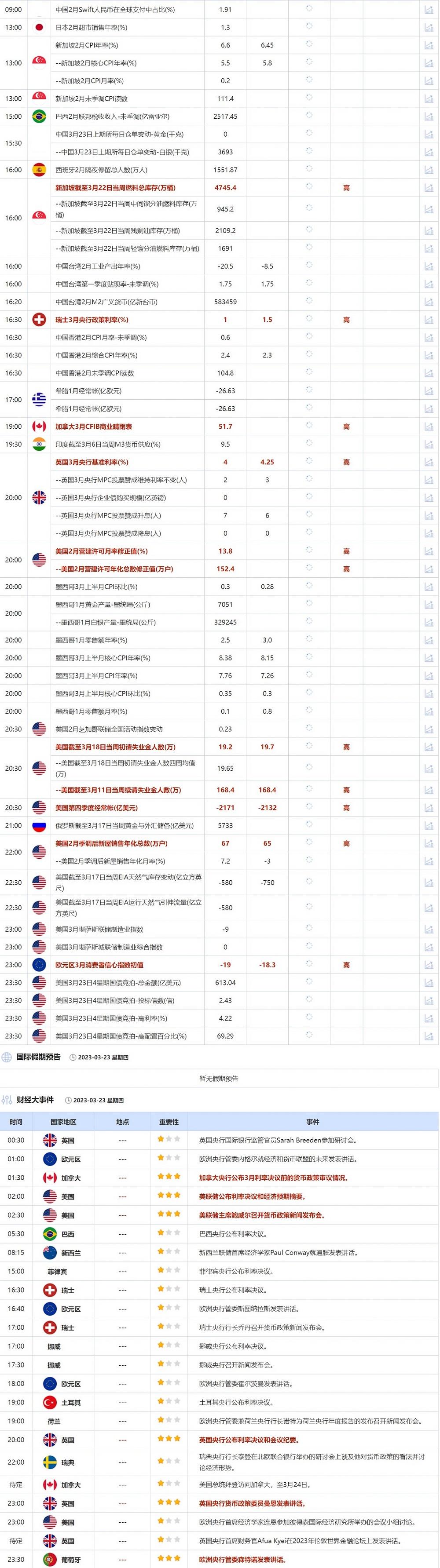Viewport: 440px width, 1568px height.
Task: Select the 重要性 column header
Action: pyautogui.click(x=169, y=1122)
